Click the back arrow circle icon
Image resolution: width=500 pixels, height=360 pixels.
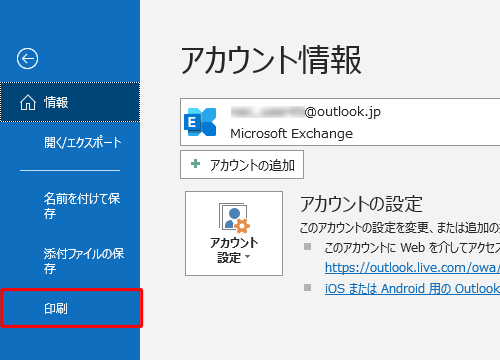coord(27,59)
